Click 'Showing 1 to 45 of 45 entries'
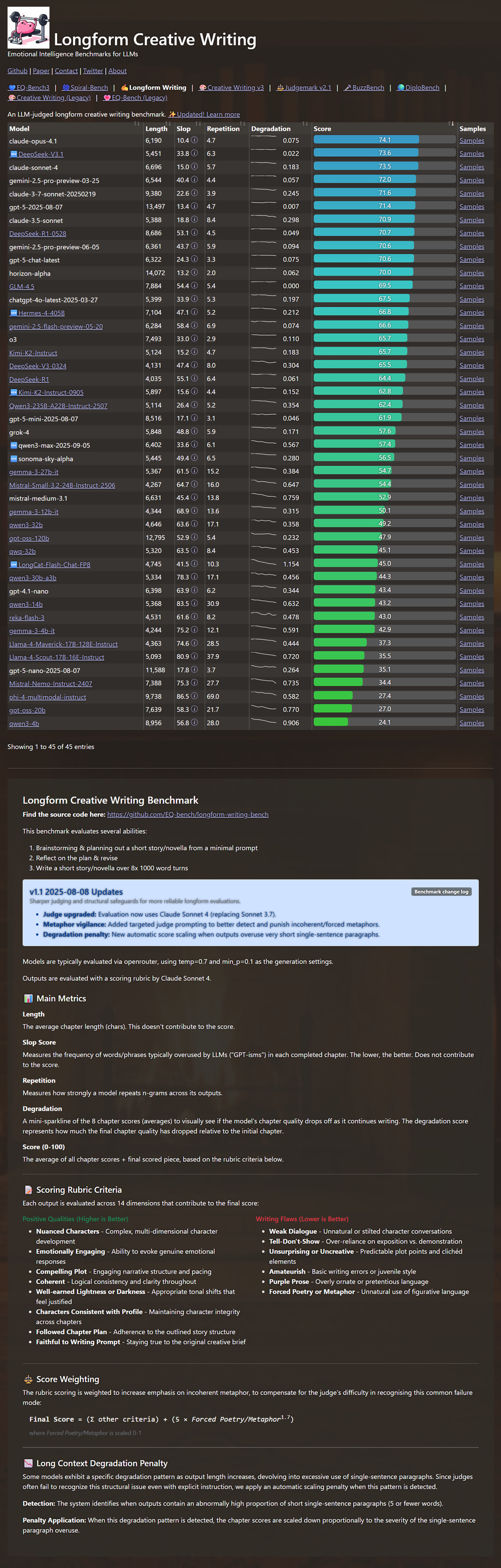Image resolution: width=501 pixels, height=1568 pixels. pos(51,747)
